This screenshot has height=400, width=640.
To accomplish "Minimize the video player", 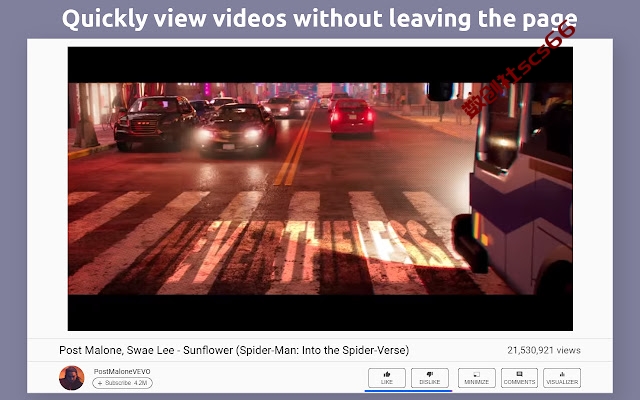I will point(476,378).
